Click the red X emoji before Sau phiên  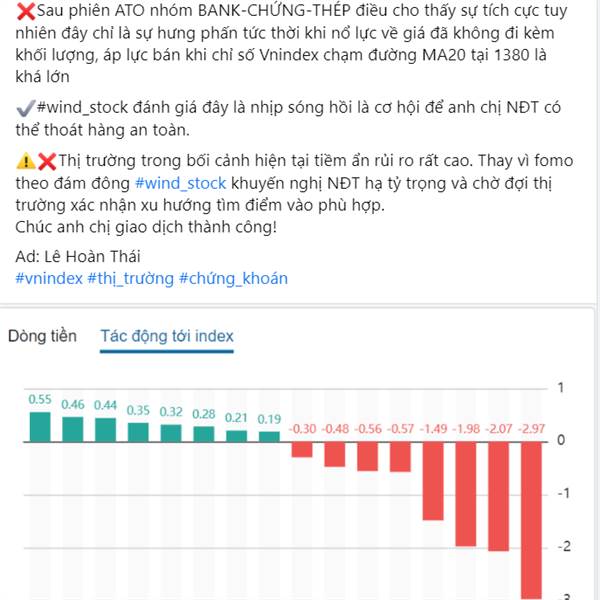tap(26, 11)
